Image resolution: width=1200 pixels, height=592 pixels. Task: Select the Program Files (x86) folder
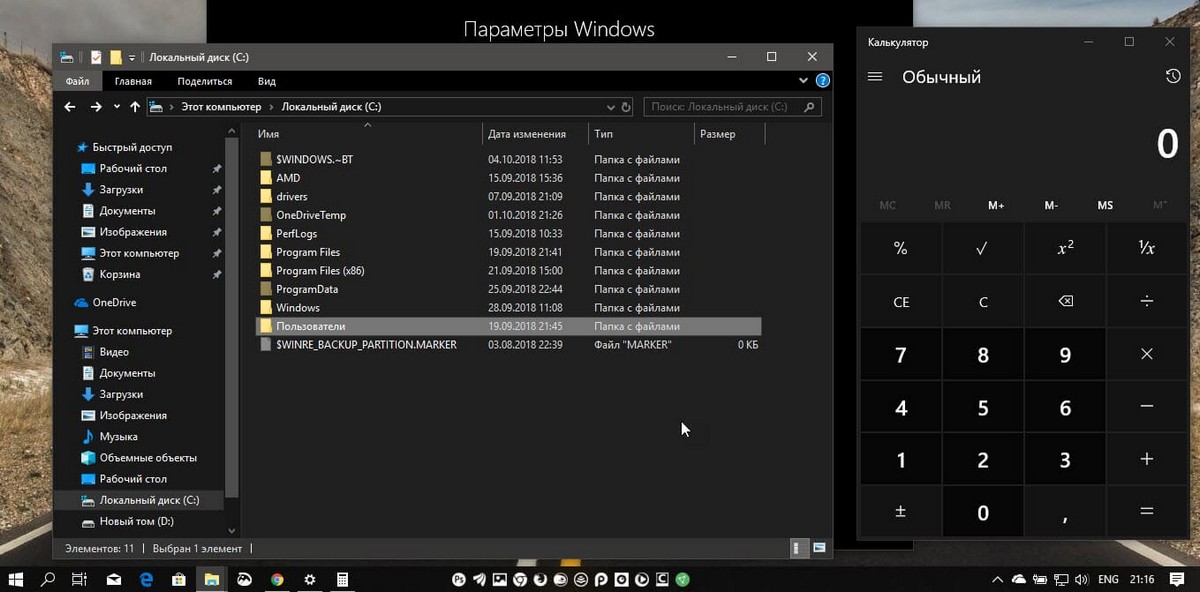(x=509, y=270)
